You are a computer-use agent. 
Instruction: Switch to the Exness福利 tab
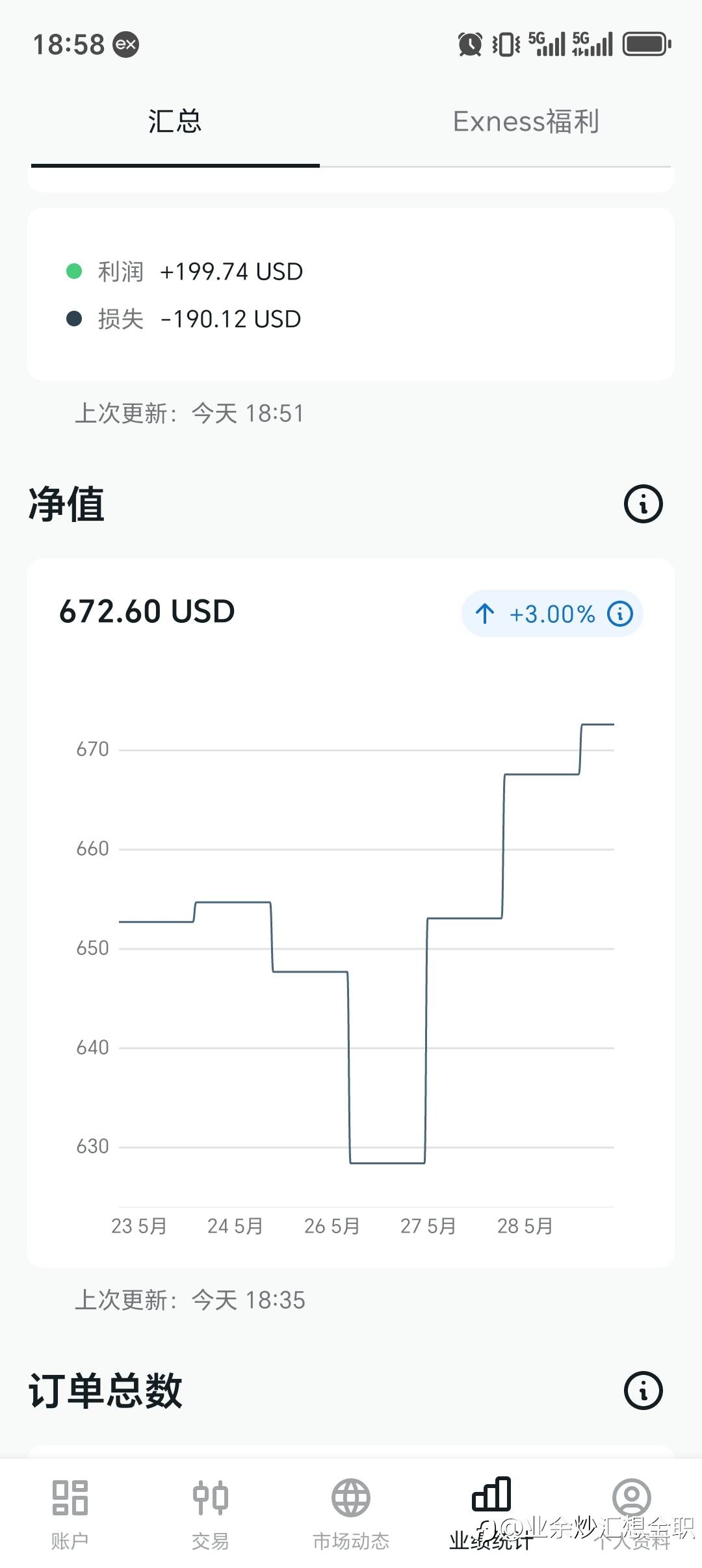pos(525,122)
